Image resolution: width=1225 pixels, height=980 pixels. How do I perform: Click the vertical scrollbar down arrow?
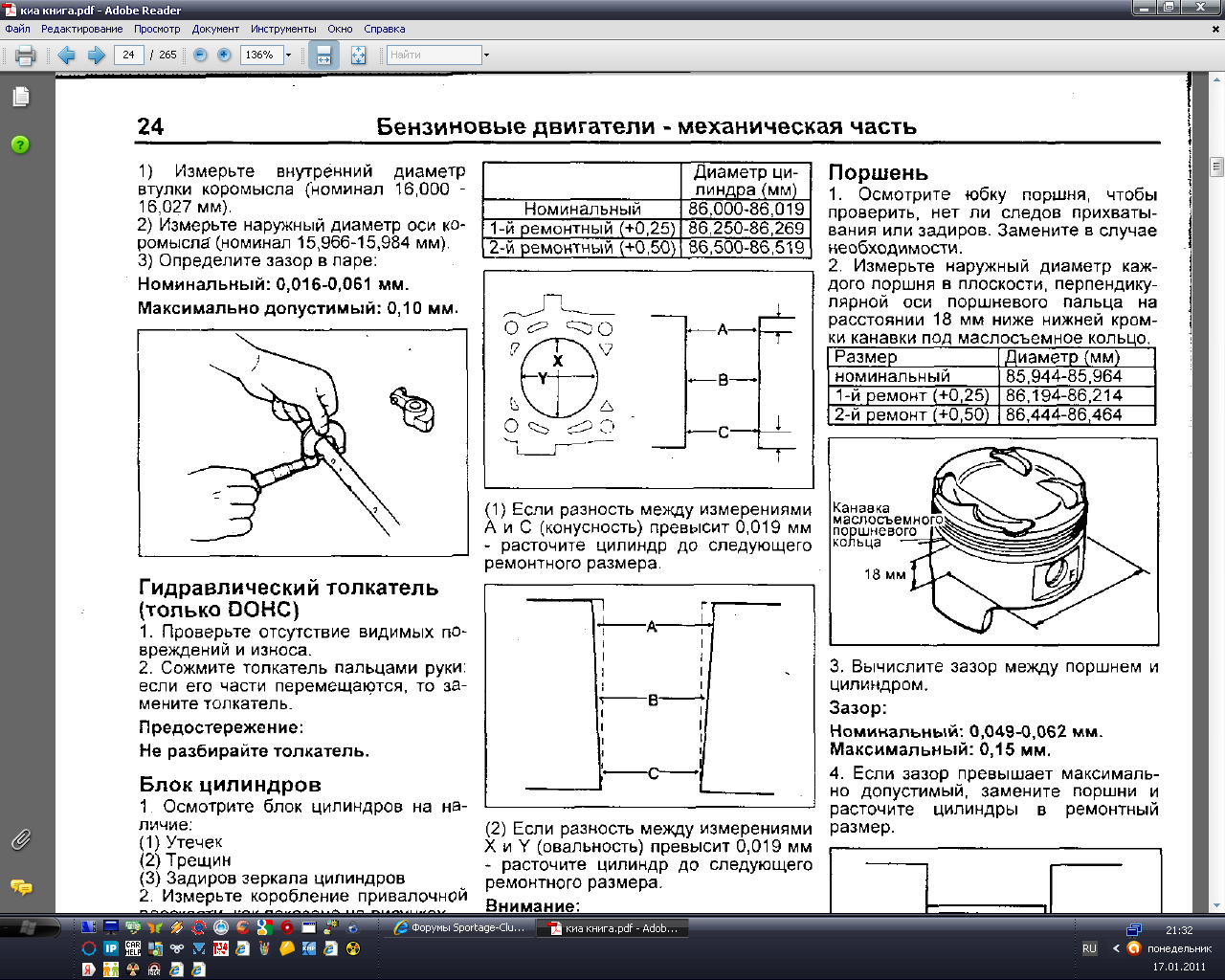click(x=1216, y=905)
